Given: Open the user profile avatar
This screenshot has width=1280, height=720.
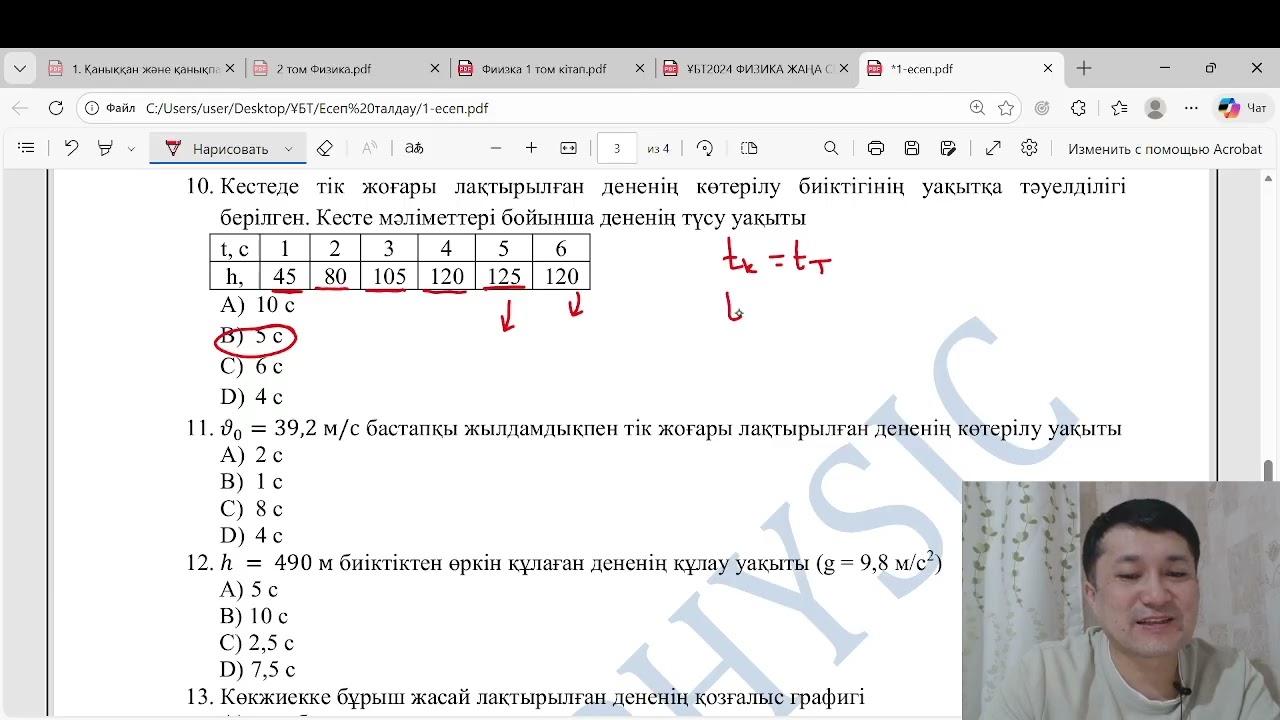Looking at the screenshot, I should 1155,108.
